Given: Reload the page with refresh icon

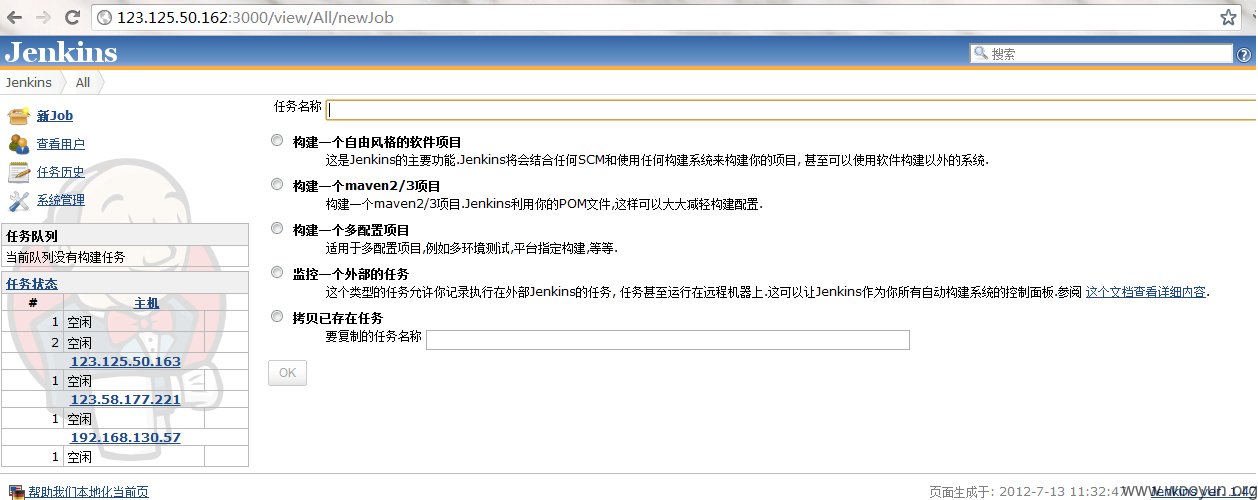Looking at the screenshot, I should (72, 17).
